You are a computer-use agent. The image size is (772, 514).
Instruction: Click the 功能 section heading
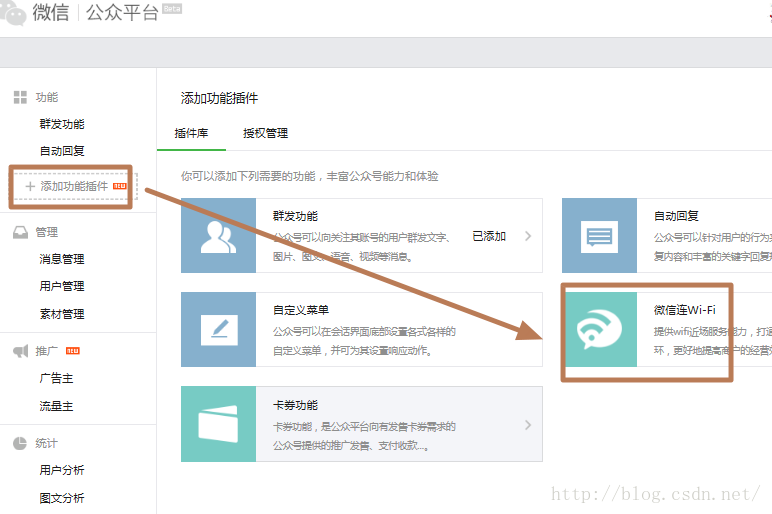point(47,97)
